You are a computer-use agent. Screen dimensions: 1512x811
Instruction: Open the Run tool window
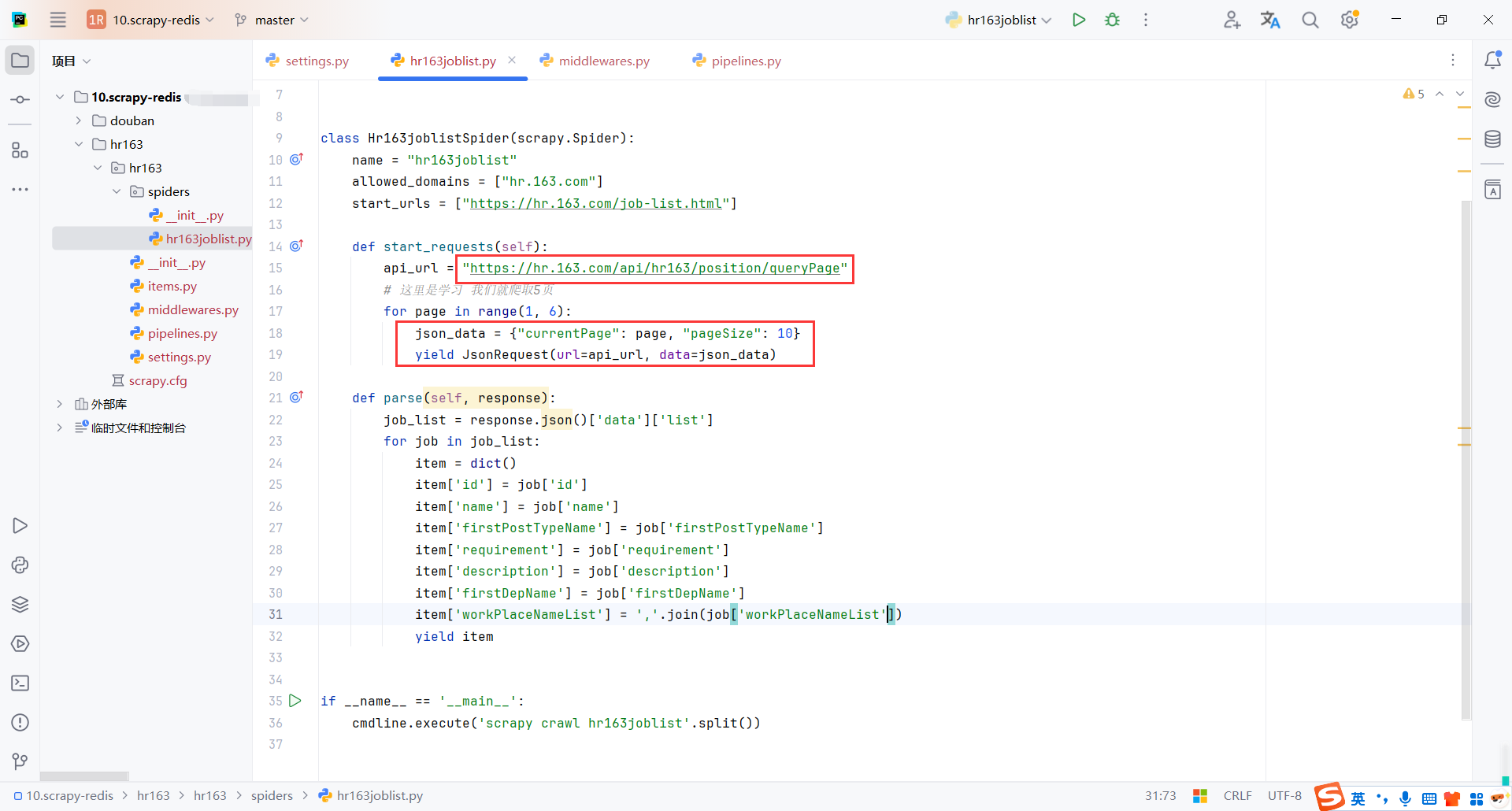20,526
